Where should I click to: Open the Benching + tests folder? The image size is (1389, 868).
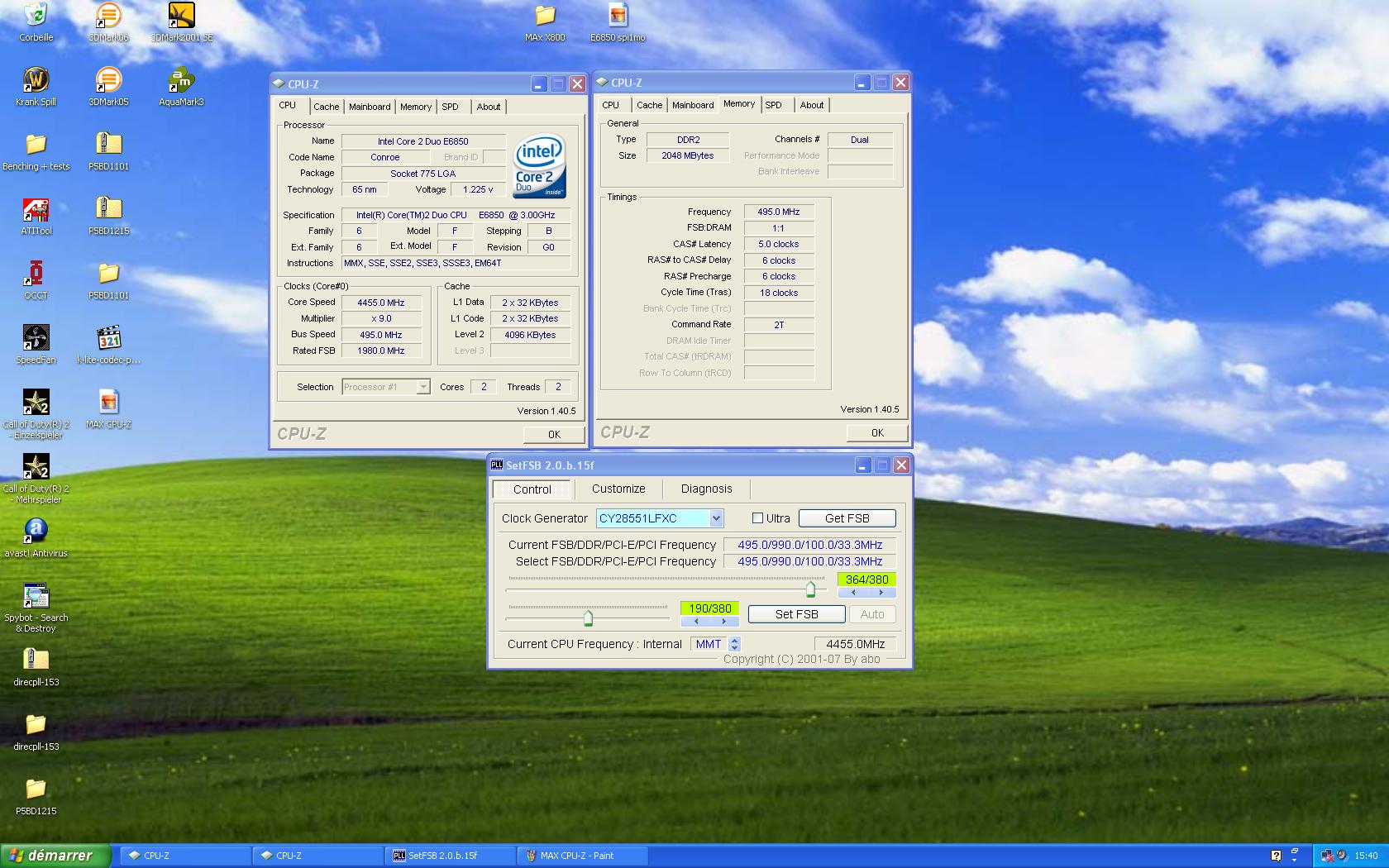tap(36, 144)
